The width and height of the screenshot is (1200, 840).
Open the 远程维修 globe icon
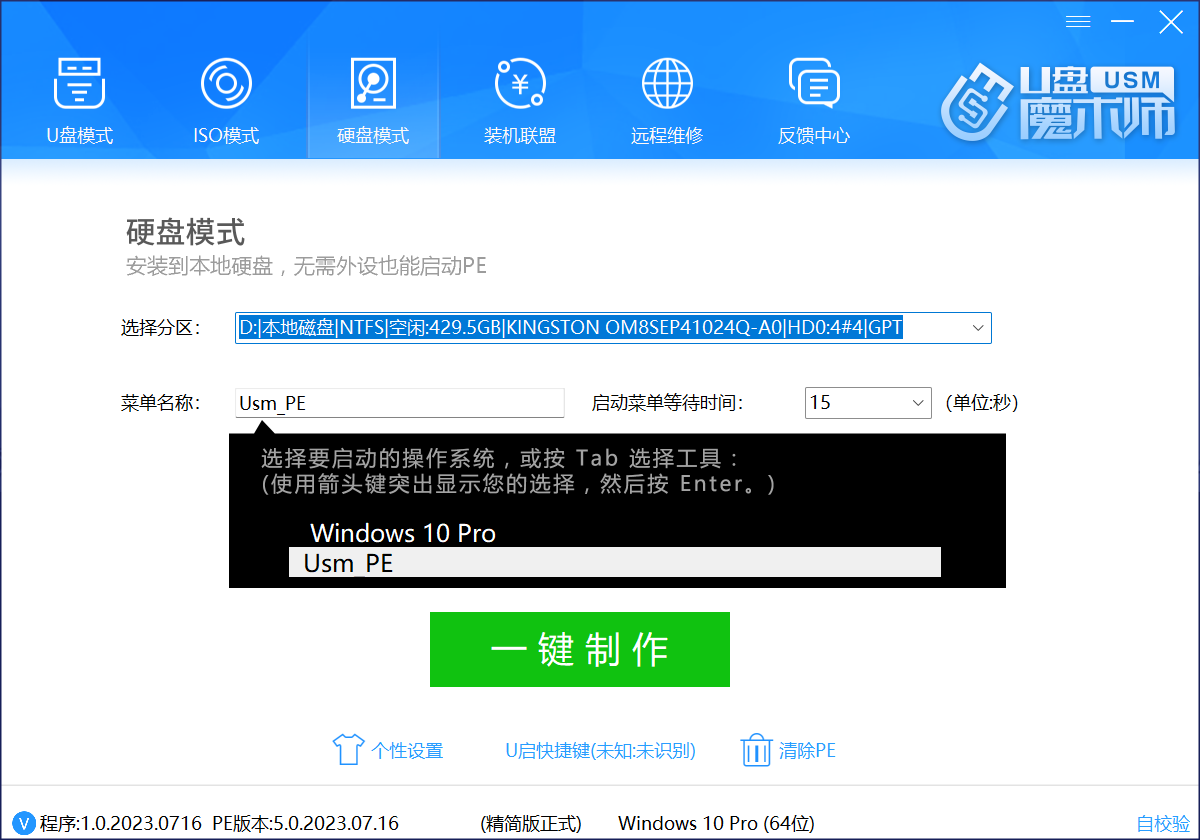click(667, 83)
